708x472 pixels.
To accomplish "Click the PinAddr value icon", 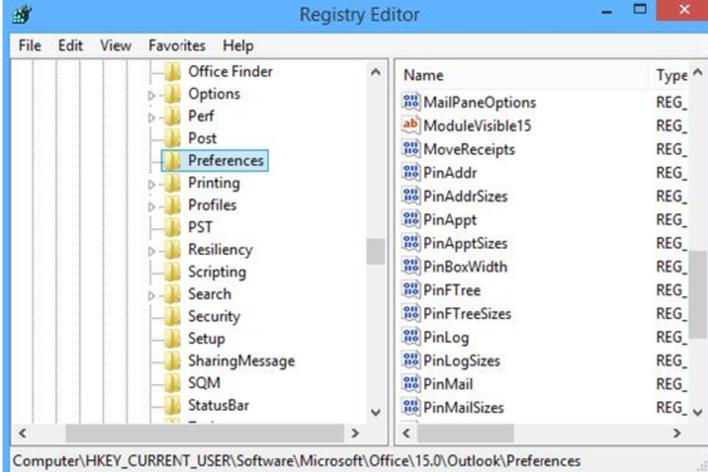I will [x=410, y=173].
